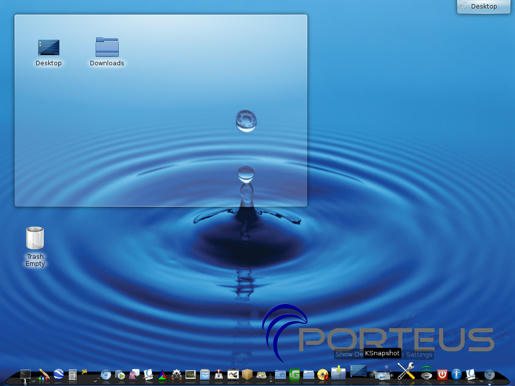The height and width of the screenshot is (386, 515).
Task: Launch the blue striped globe app in the dock
Action: point(59,374)
